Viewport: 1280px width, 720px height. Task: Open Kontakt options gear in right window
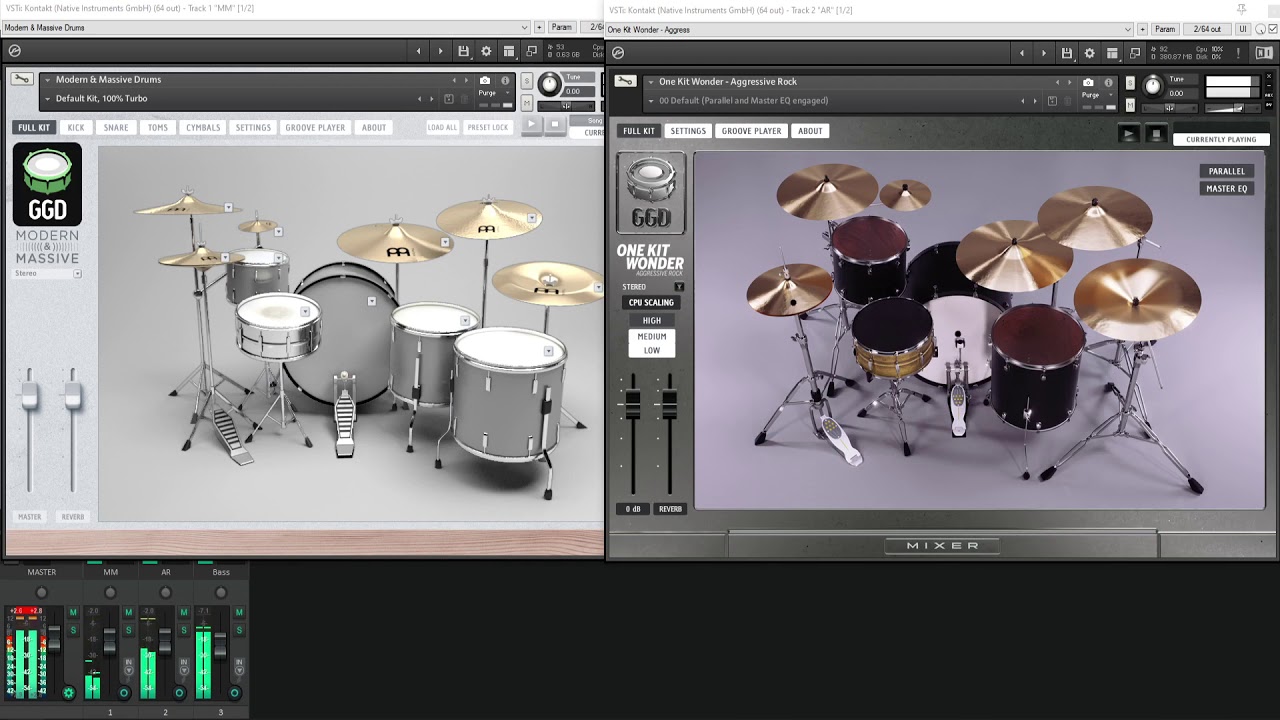1090,53
